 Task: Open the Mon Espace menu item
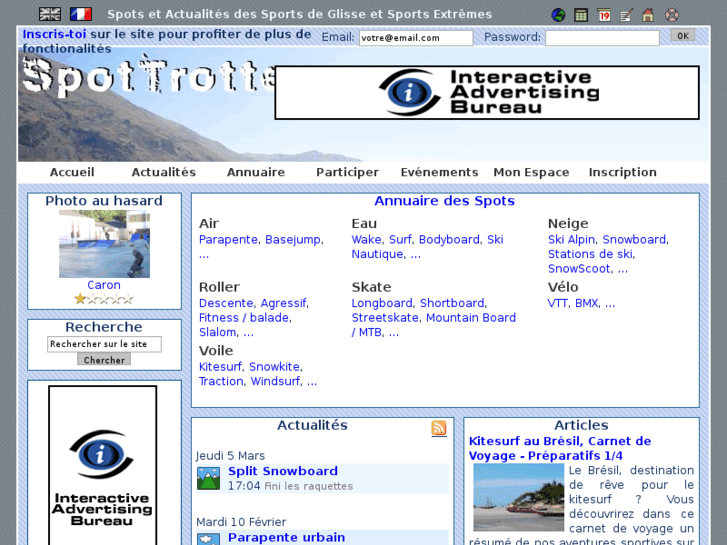[531, 172]
